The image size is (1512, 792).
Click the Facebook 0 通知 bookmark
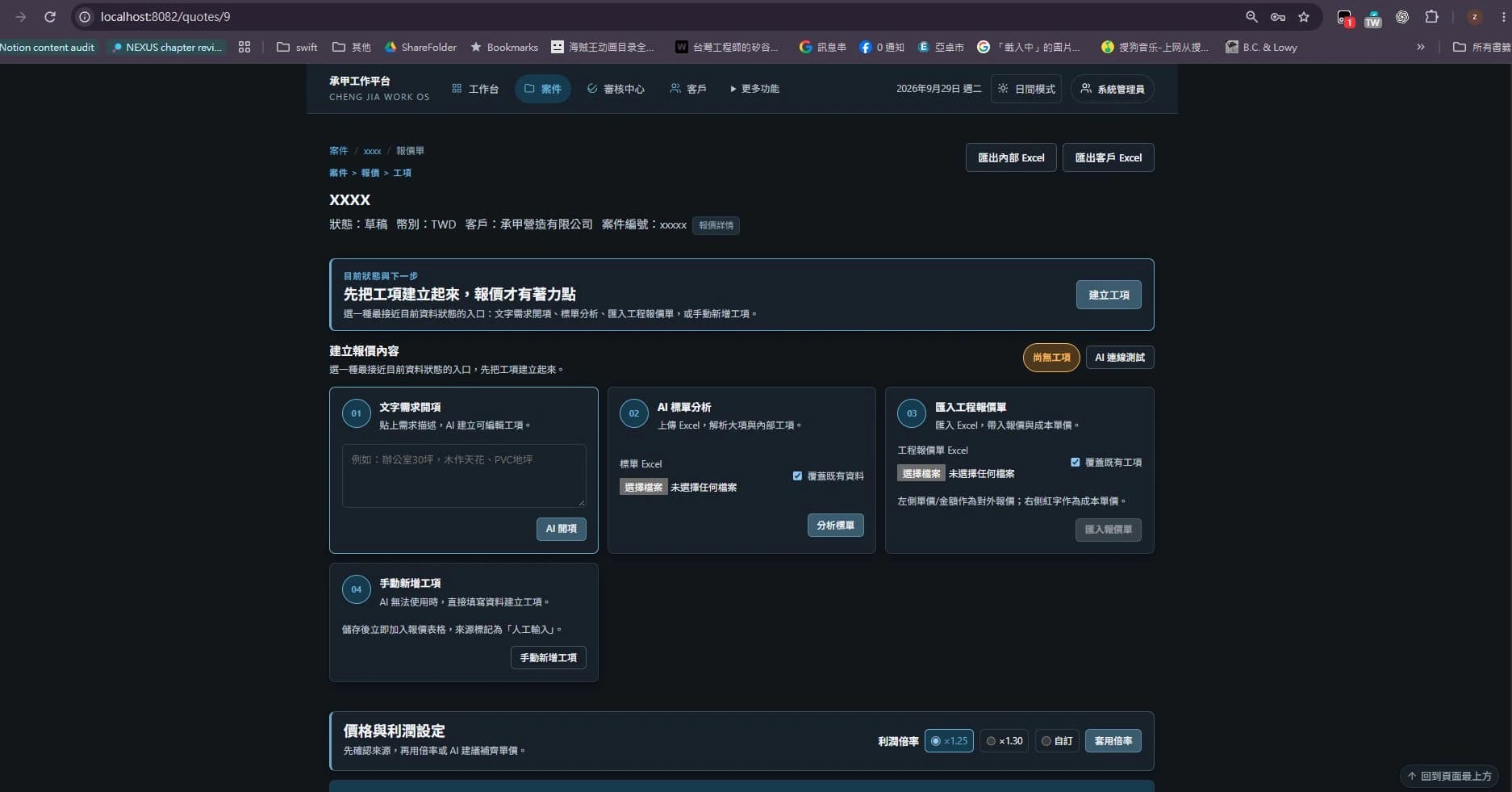881,47
